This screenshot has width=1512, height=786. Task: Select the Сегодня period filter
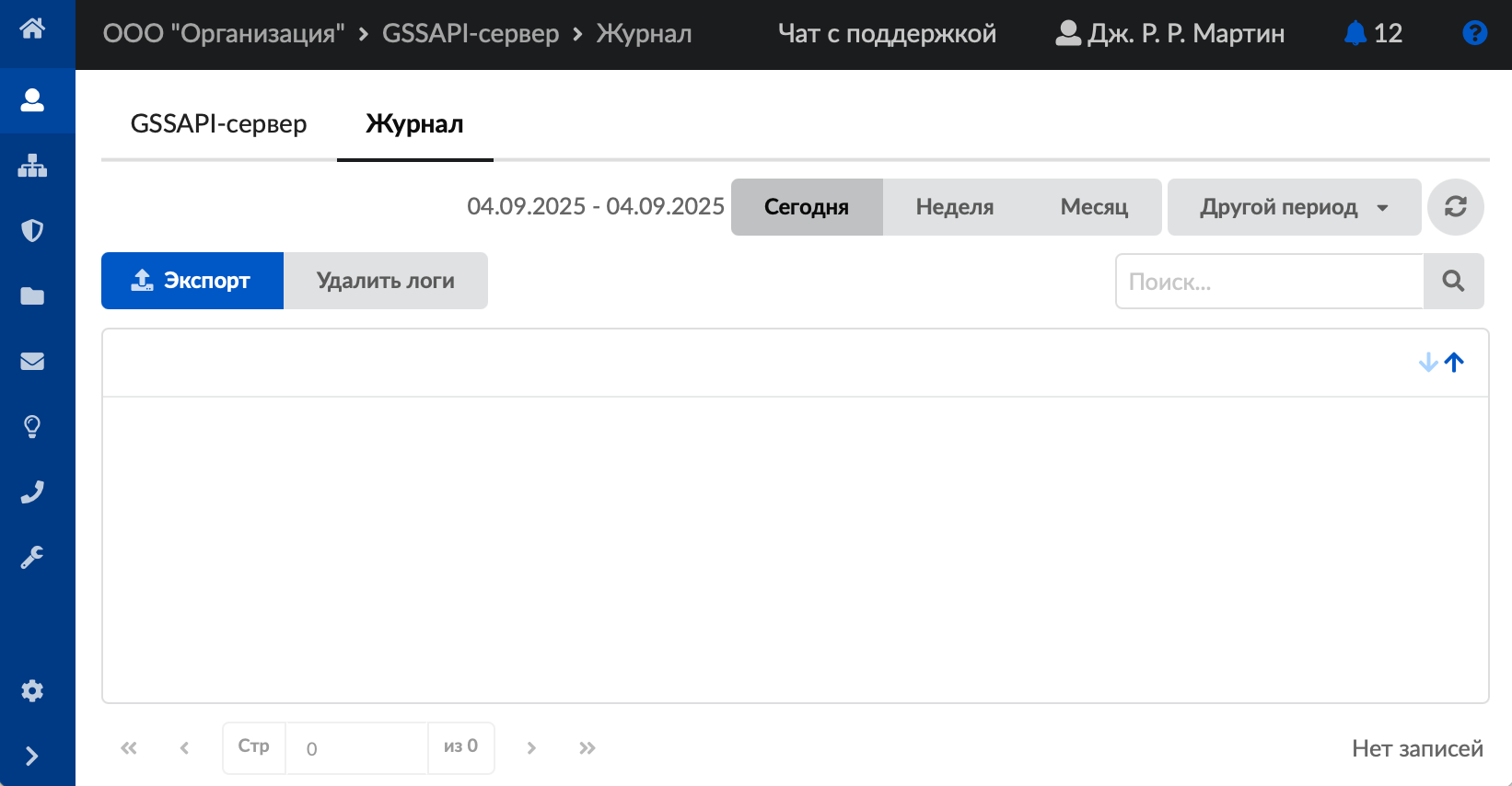click(807, 207)
